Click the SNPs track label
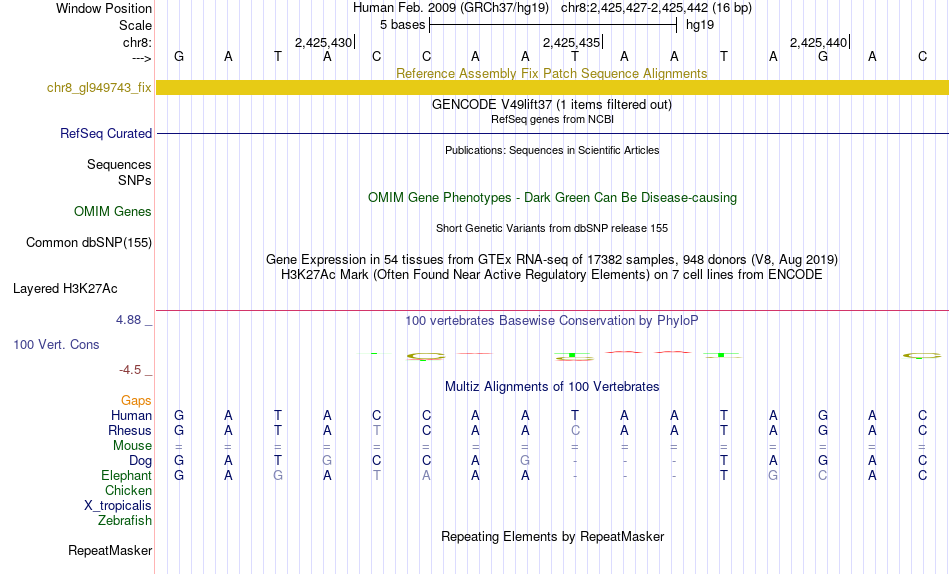This screenshot has width=950, height=574. point(135,181)
